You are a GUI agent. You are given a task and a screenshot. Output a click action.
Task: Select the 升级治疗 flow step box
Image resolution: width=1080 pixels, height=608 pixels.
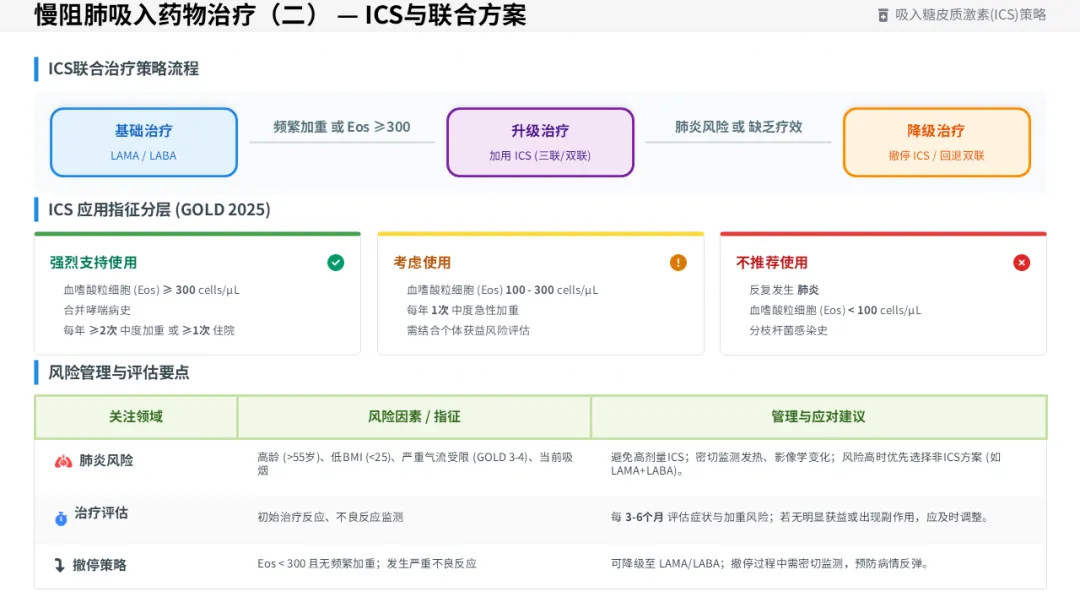click(540, 142)
